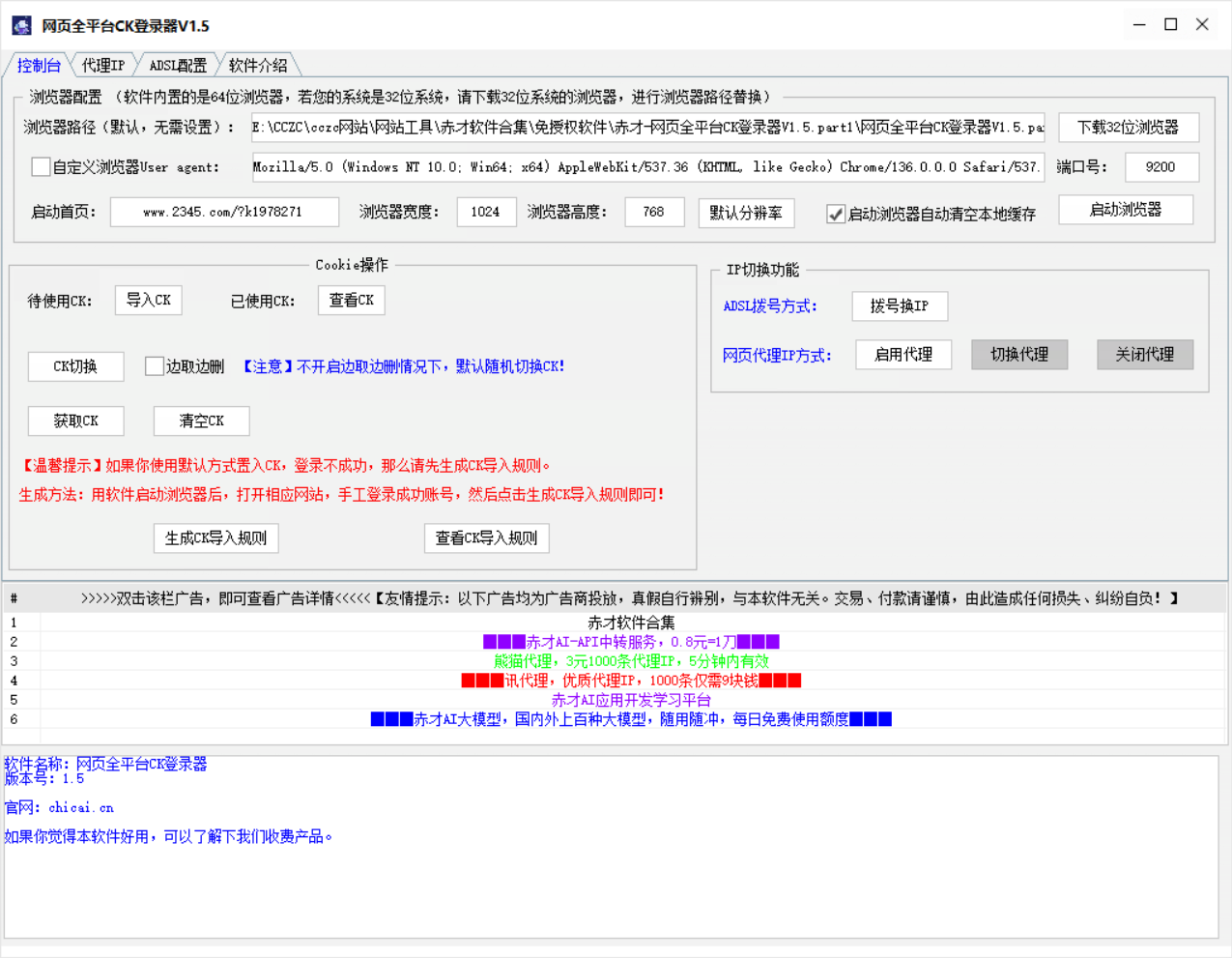The image size is (1232, 958).
Task: Enable 边取边删 checkbox
Action: [154, 366]
